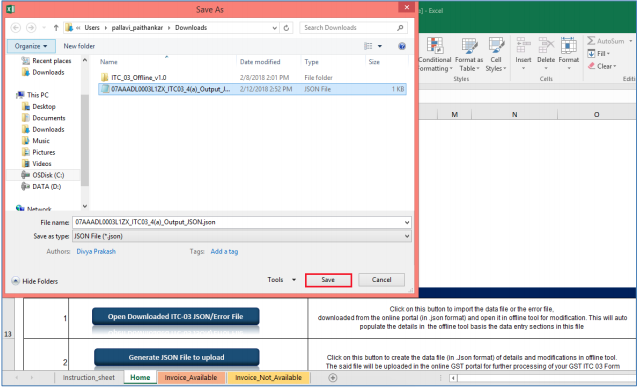Switch to the Home sheet tab
The height and width of the screenshot is (388, 638).
tap(140, 377)
